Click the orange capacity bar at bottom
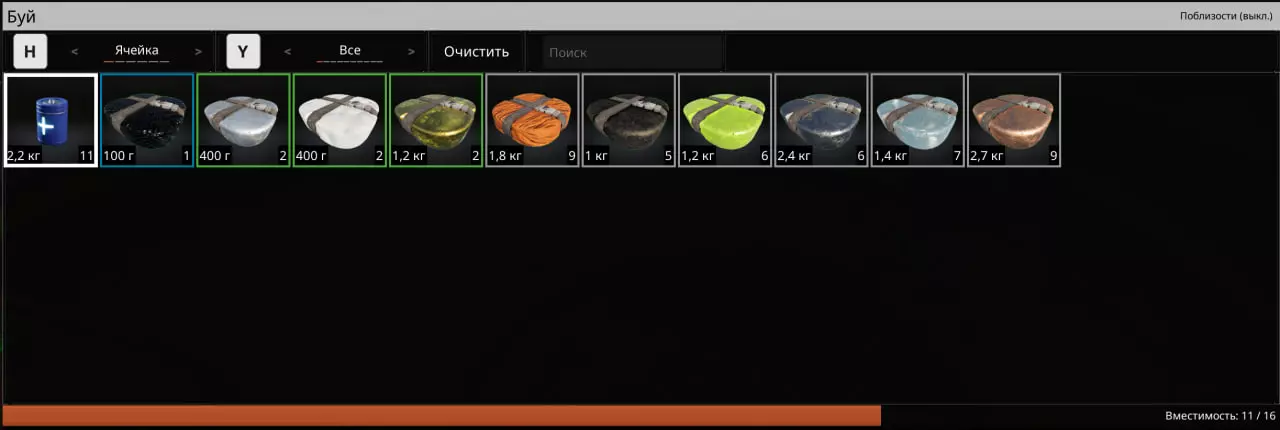Screen dimensions: 1280x430 [x=441, y=415]
